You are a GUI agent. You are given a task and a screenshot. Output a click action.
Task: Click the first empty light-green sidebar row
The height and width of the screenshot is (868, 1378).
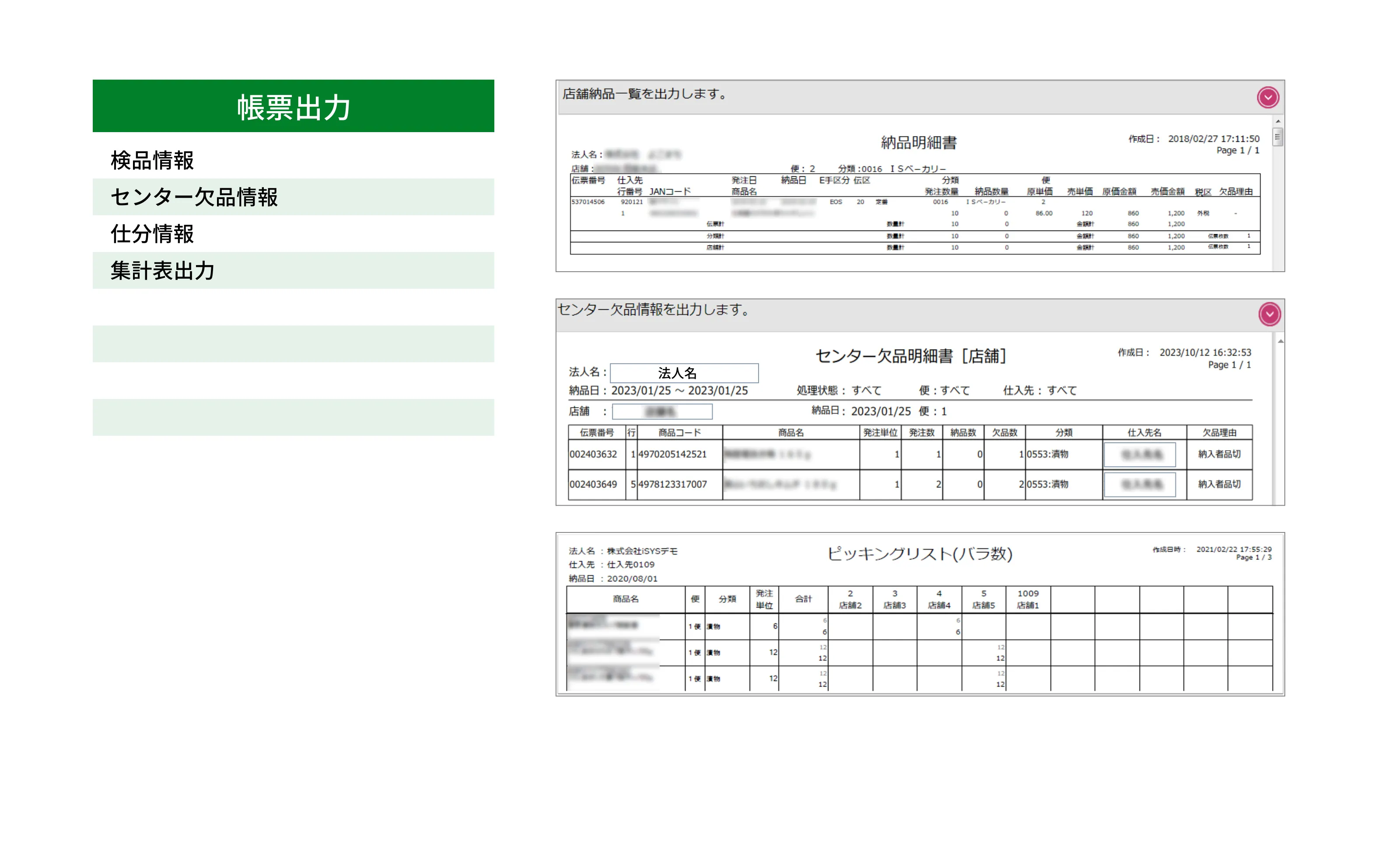[x=293, y=344]
